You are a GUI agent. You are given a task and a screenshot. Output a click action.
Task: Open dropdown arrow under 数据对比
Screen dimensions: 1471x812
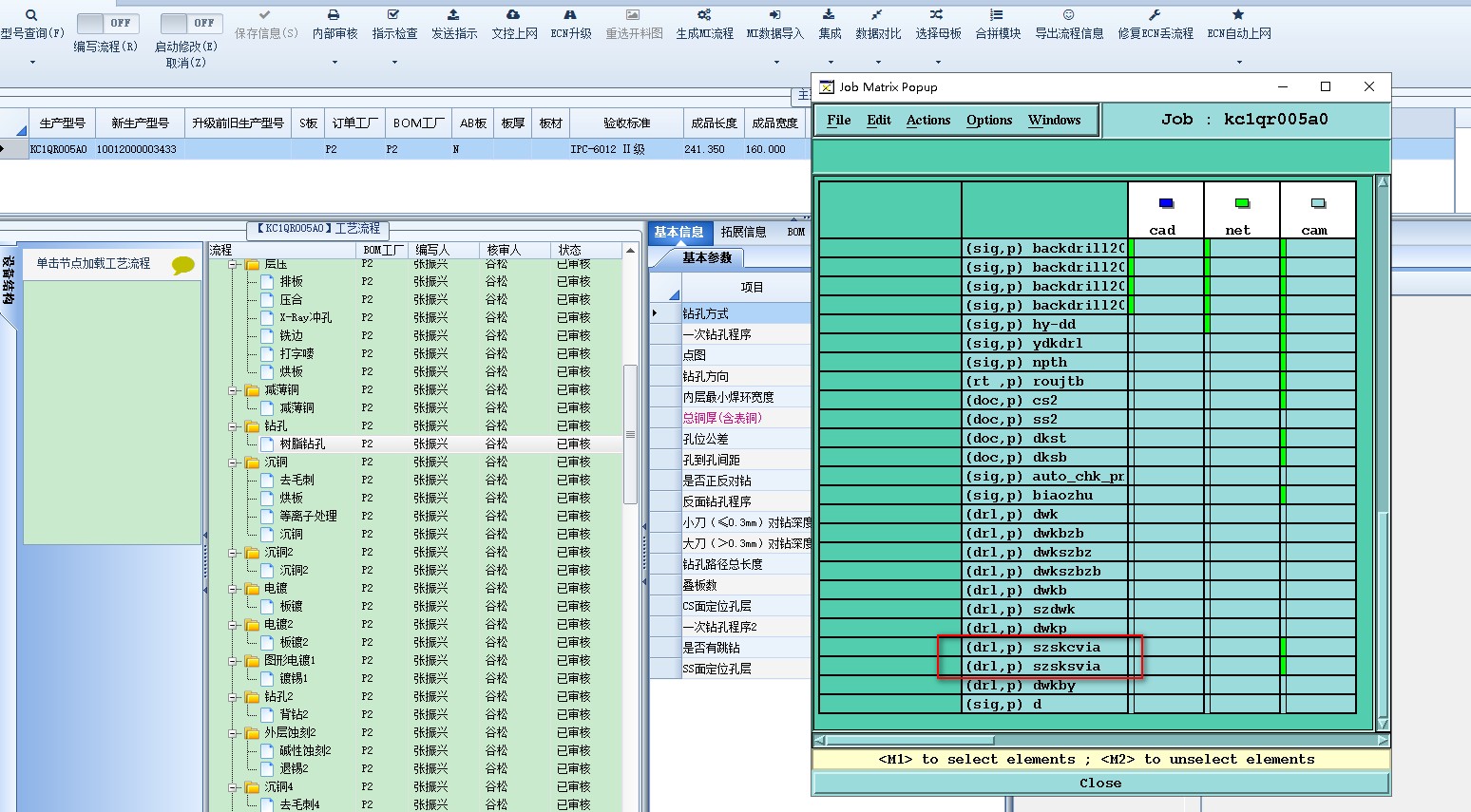[x=877, y=63]
